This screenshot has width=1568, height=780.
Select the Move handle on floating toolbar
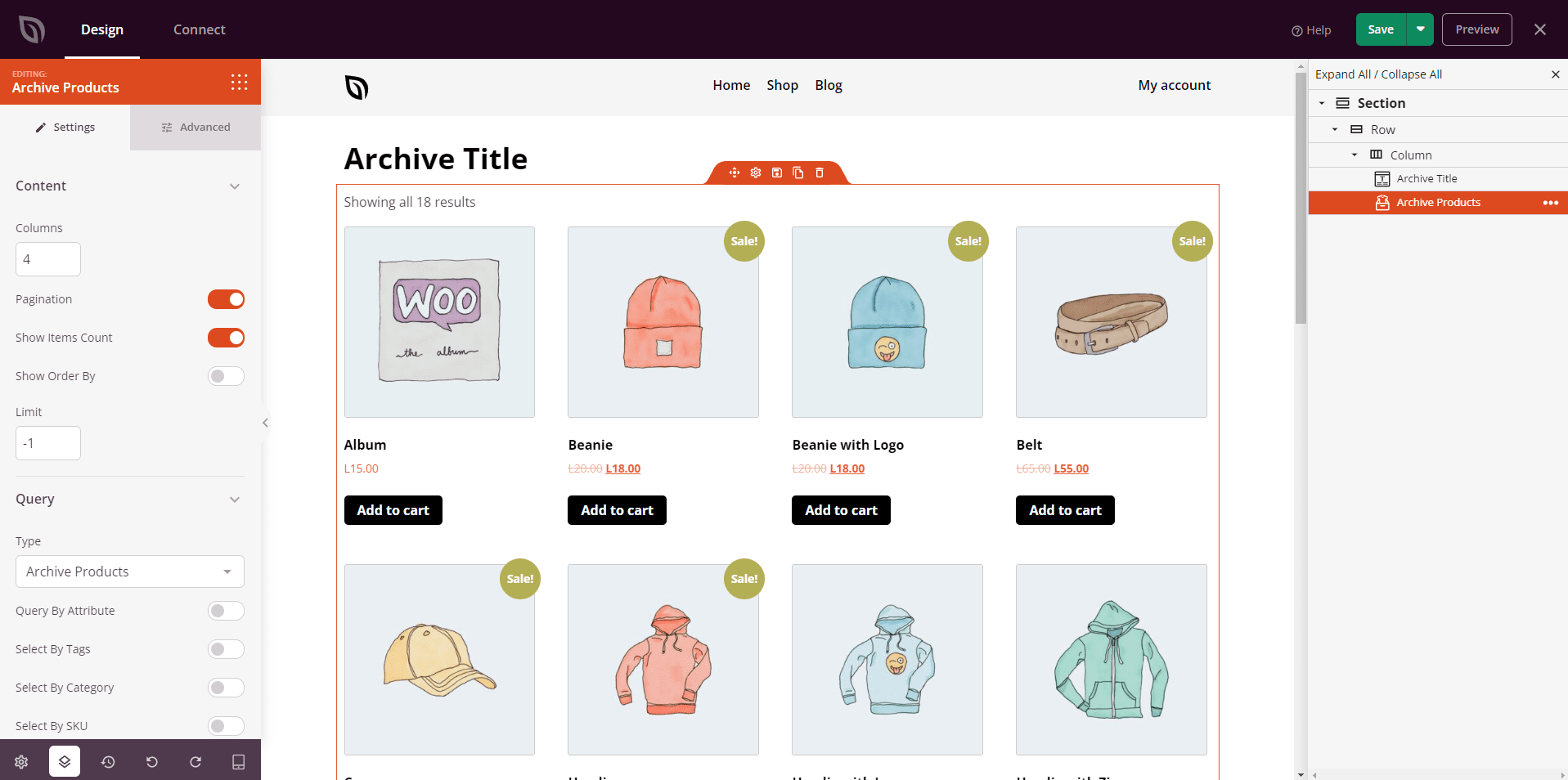735,173
